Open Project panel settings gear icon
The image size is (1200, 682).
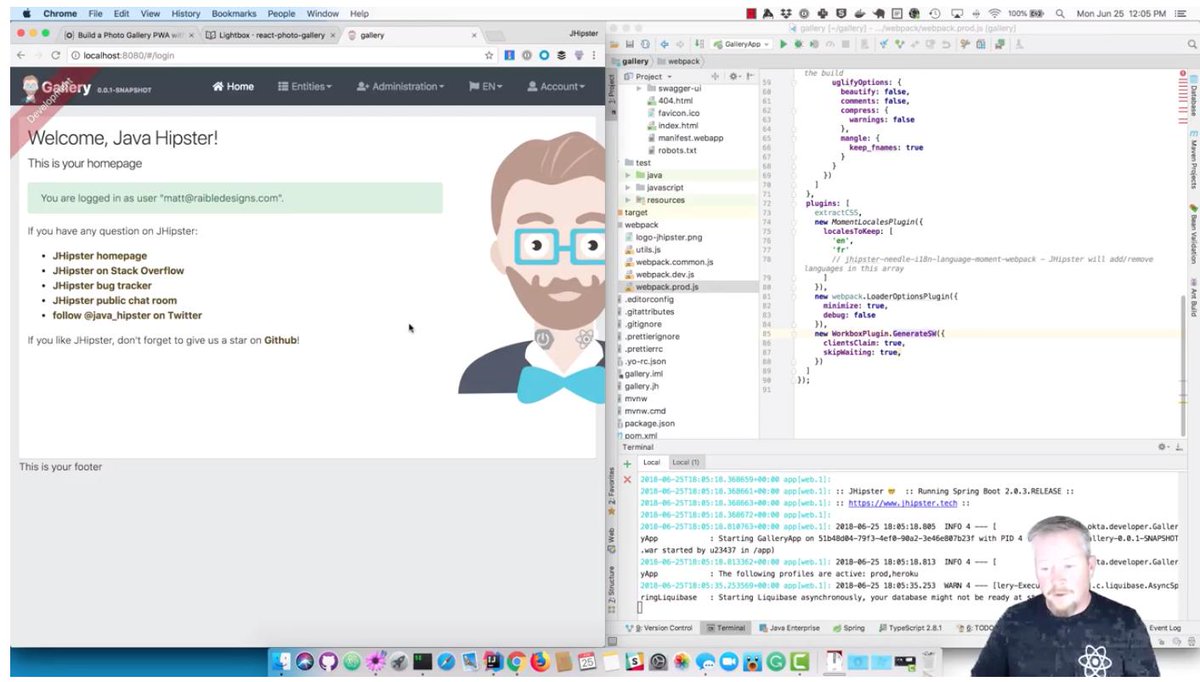click(732, 76)
